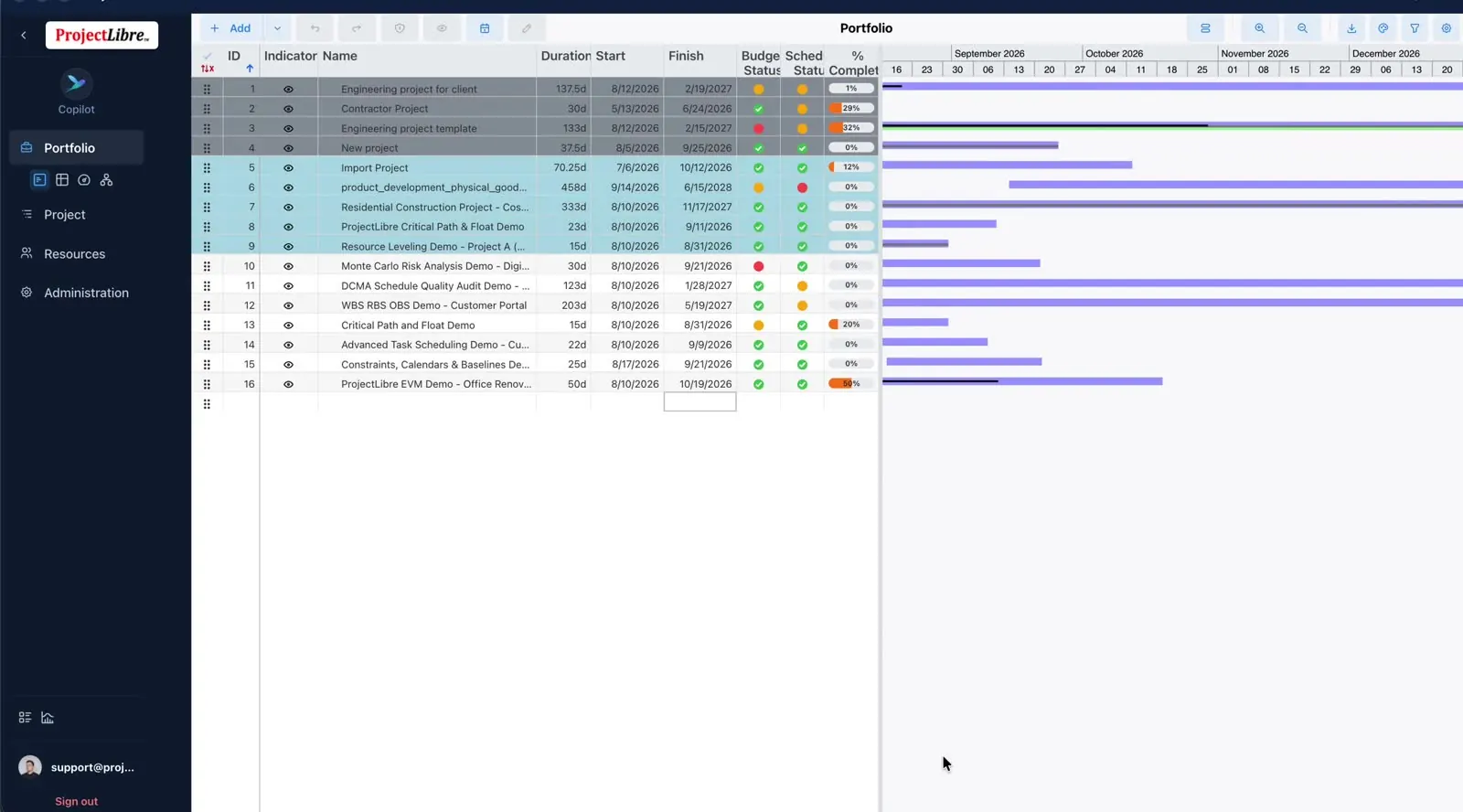Toggle visibility eye for Monte Carlo Risk Analysis

288,266
